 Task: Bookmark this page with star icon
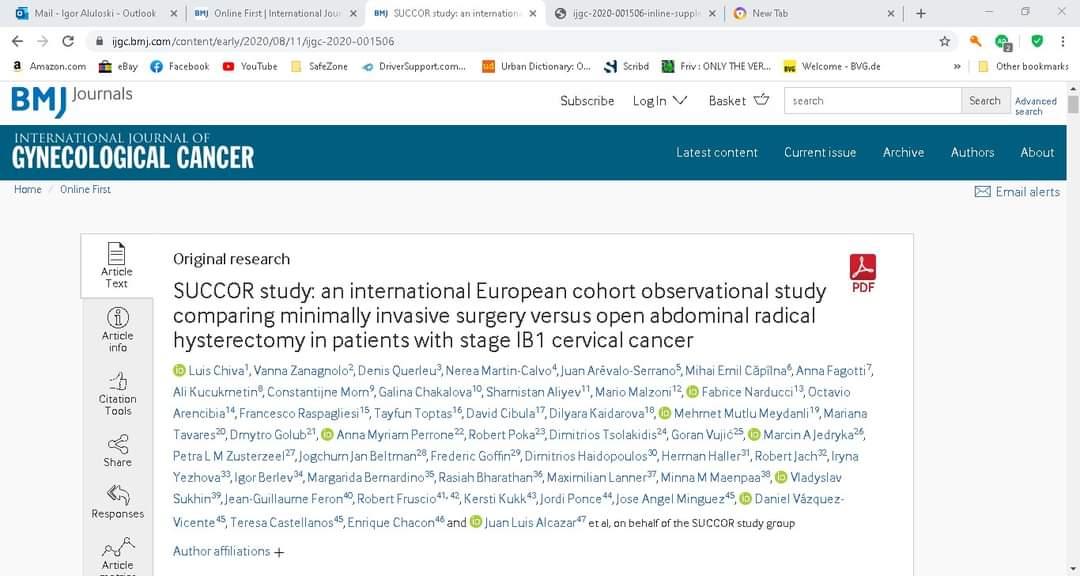tap(944, 41)
